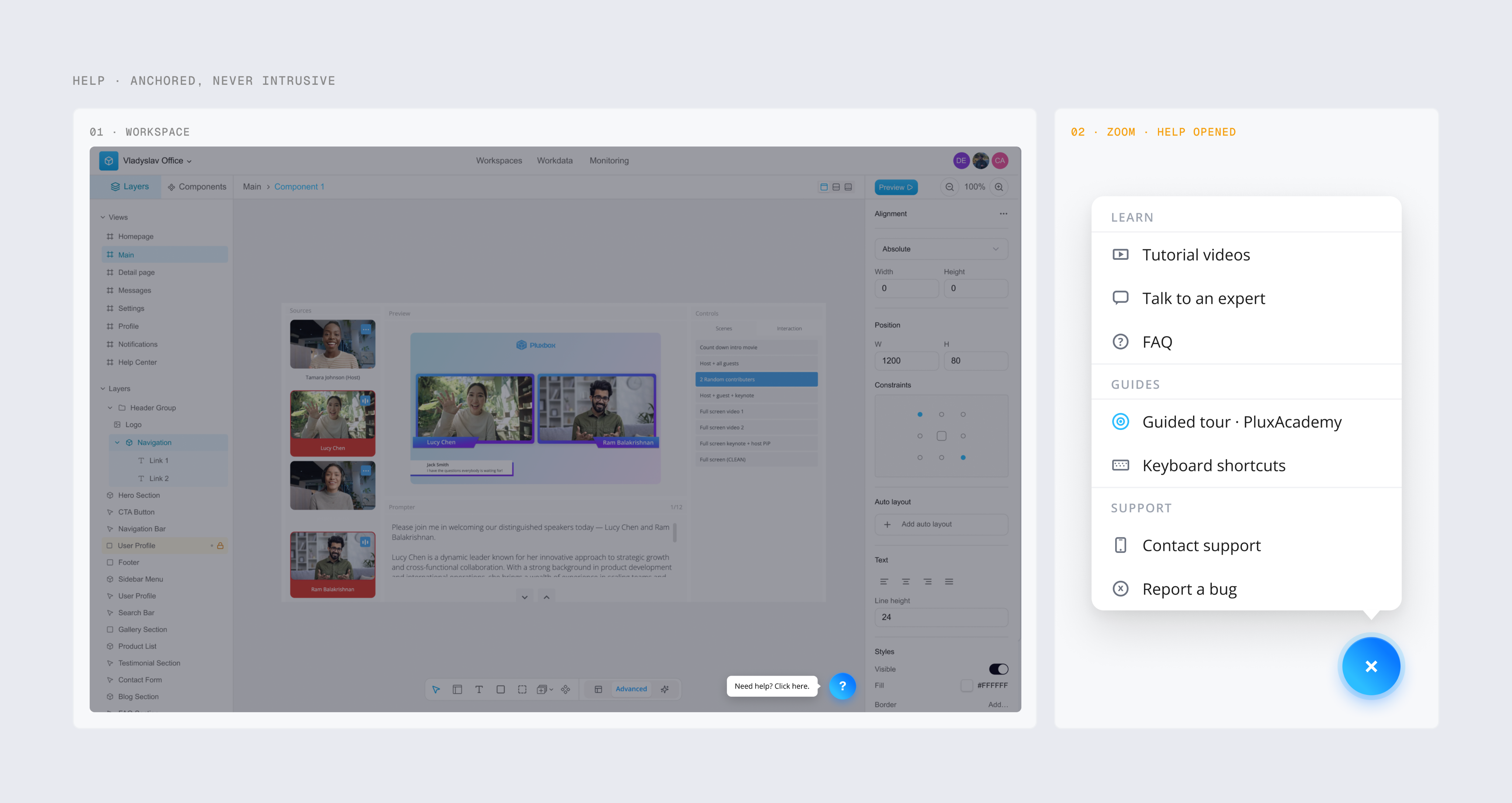The image size is (1512, 803).
Task: Switch to the dotted grid view icon
Action: tap(848, 187)
